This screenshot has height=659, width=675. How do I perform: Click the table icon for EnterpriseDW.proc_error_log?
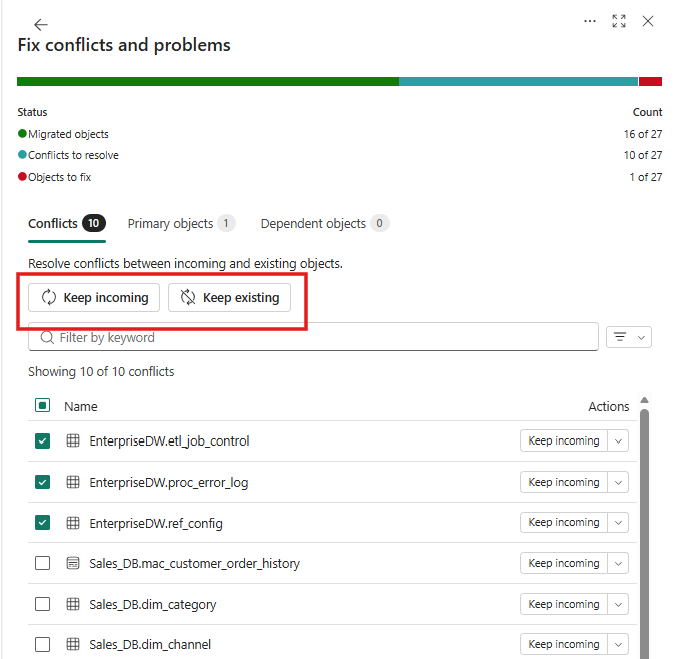73,482
